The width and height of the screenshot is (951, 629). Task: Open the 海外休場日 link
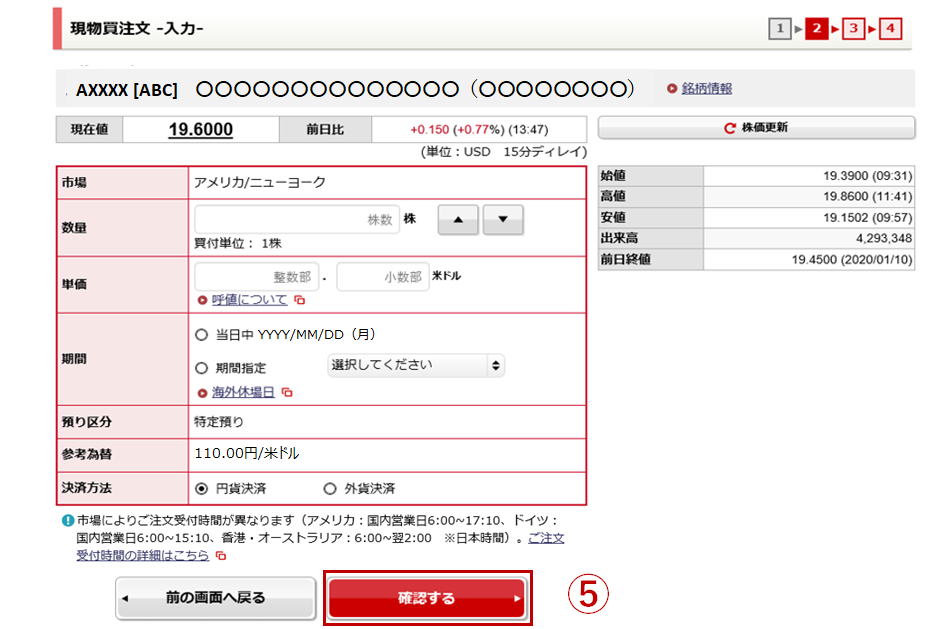point(243,392)
